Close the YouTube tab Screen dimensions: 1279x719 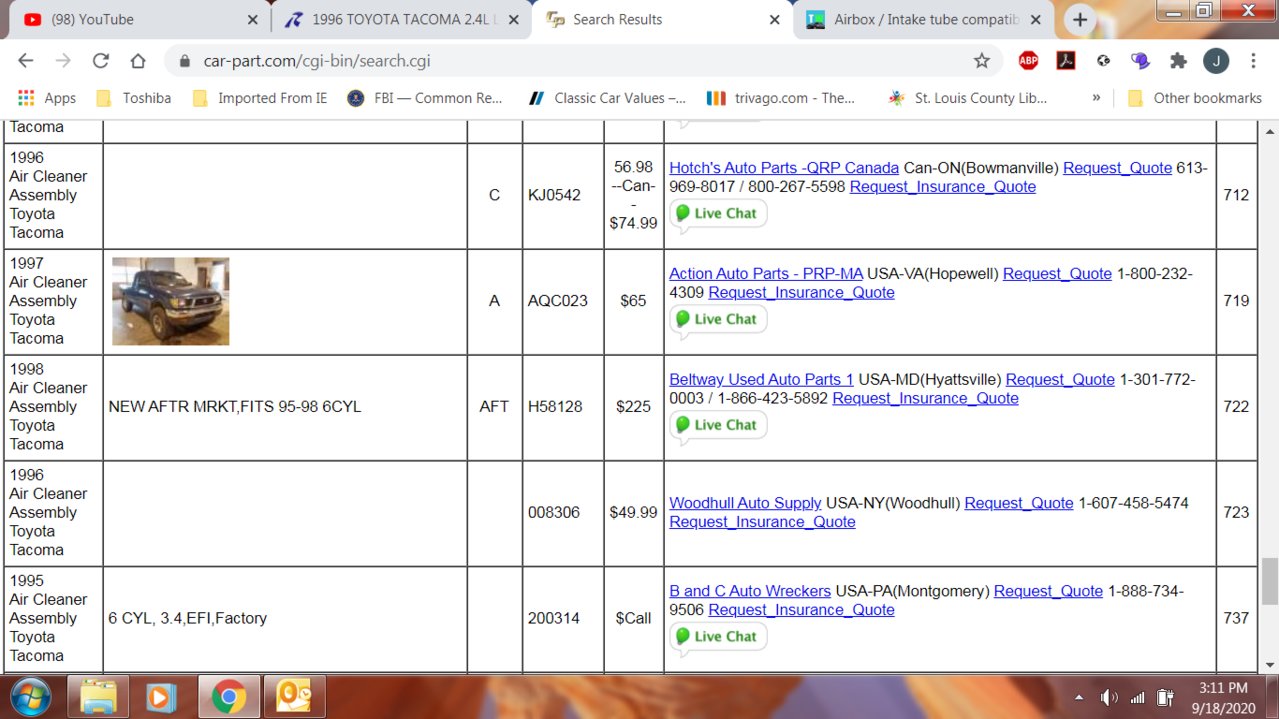[252, 20]
